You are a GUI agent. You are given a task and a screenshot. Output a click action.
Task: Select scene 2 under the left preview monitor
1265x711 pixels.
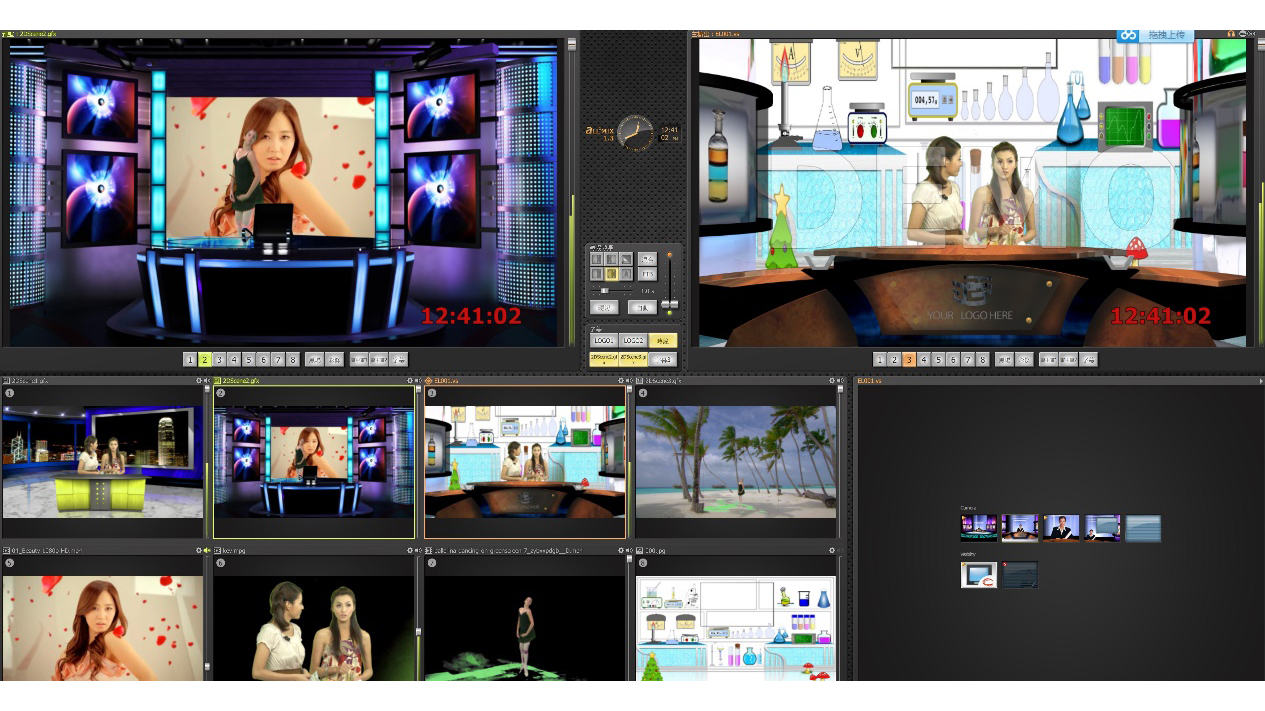(x=204, y=360)
